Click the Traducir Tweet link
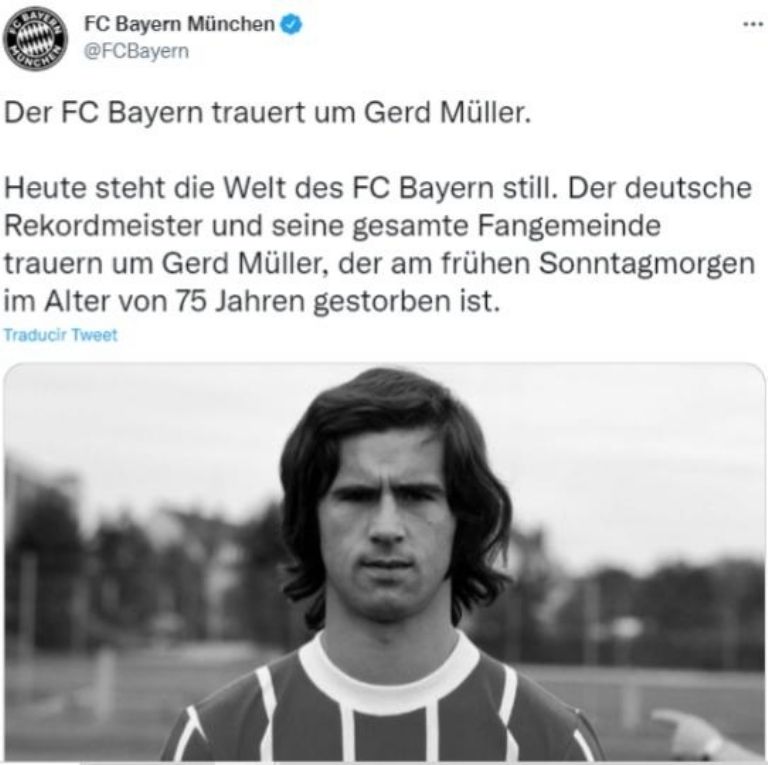768x765 pixels. pos(61,335)
